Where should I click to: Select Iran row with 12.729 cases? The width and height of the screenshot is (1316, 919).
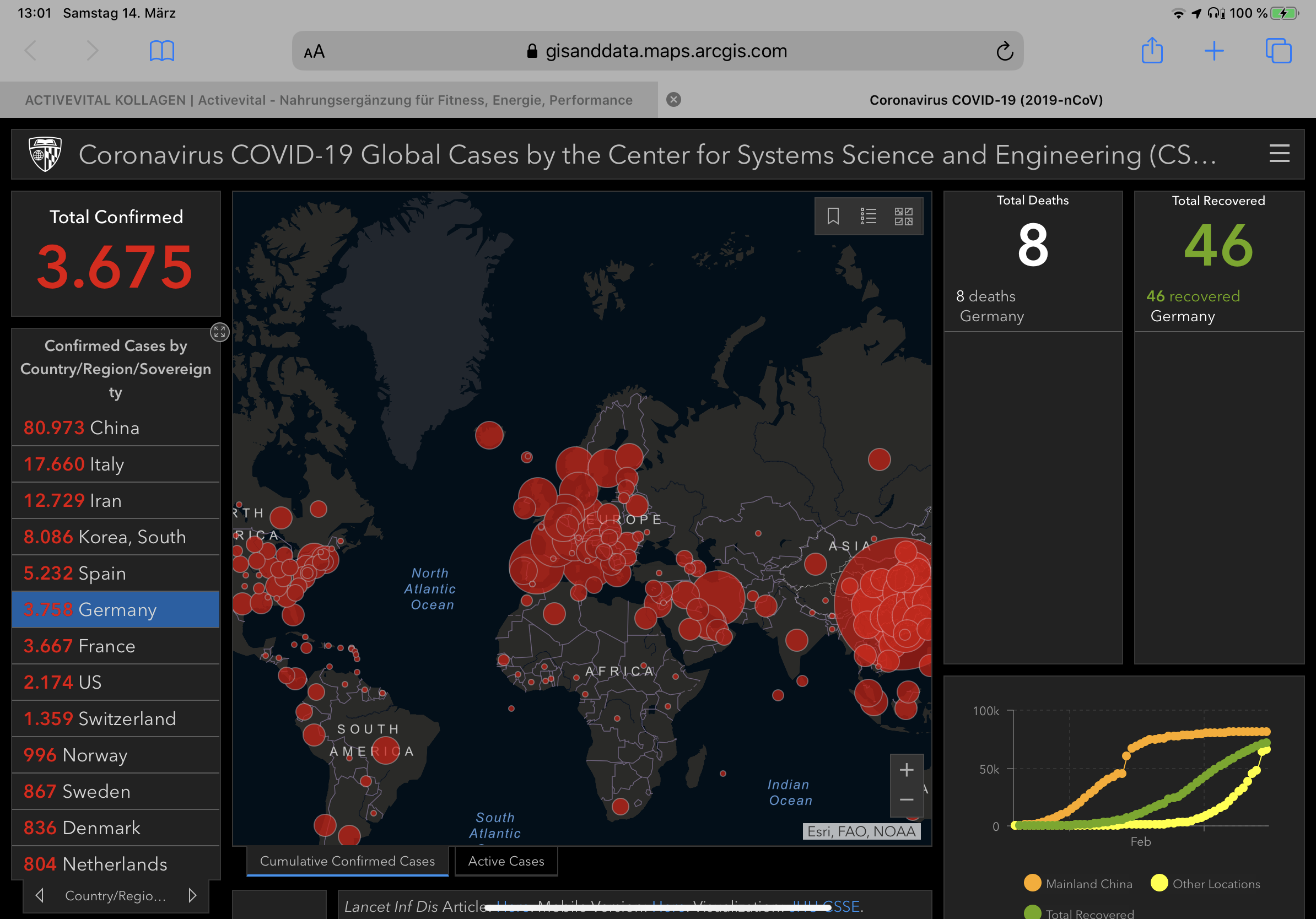pos(116,500)
